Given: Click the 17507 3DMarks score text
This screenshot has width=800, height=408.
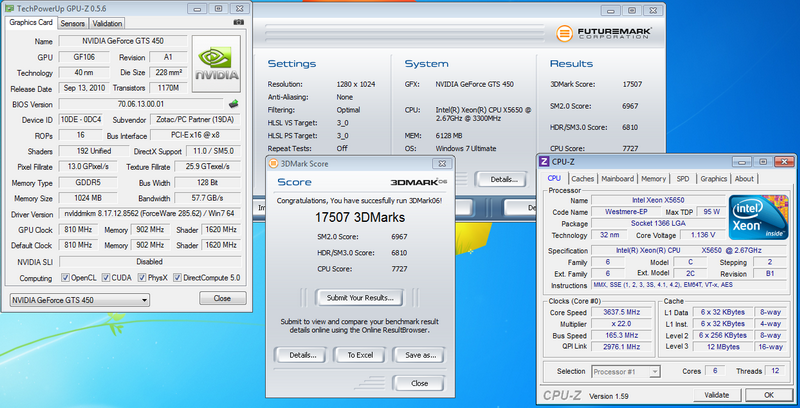Looking at the screenshot, I should 360,217.
